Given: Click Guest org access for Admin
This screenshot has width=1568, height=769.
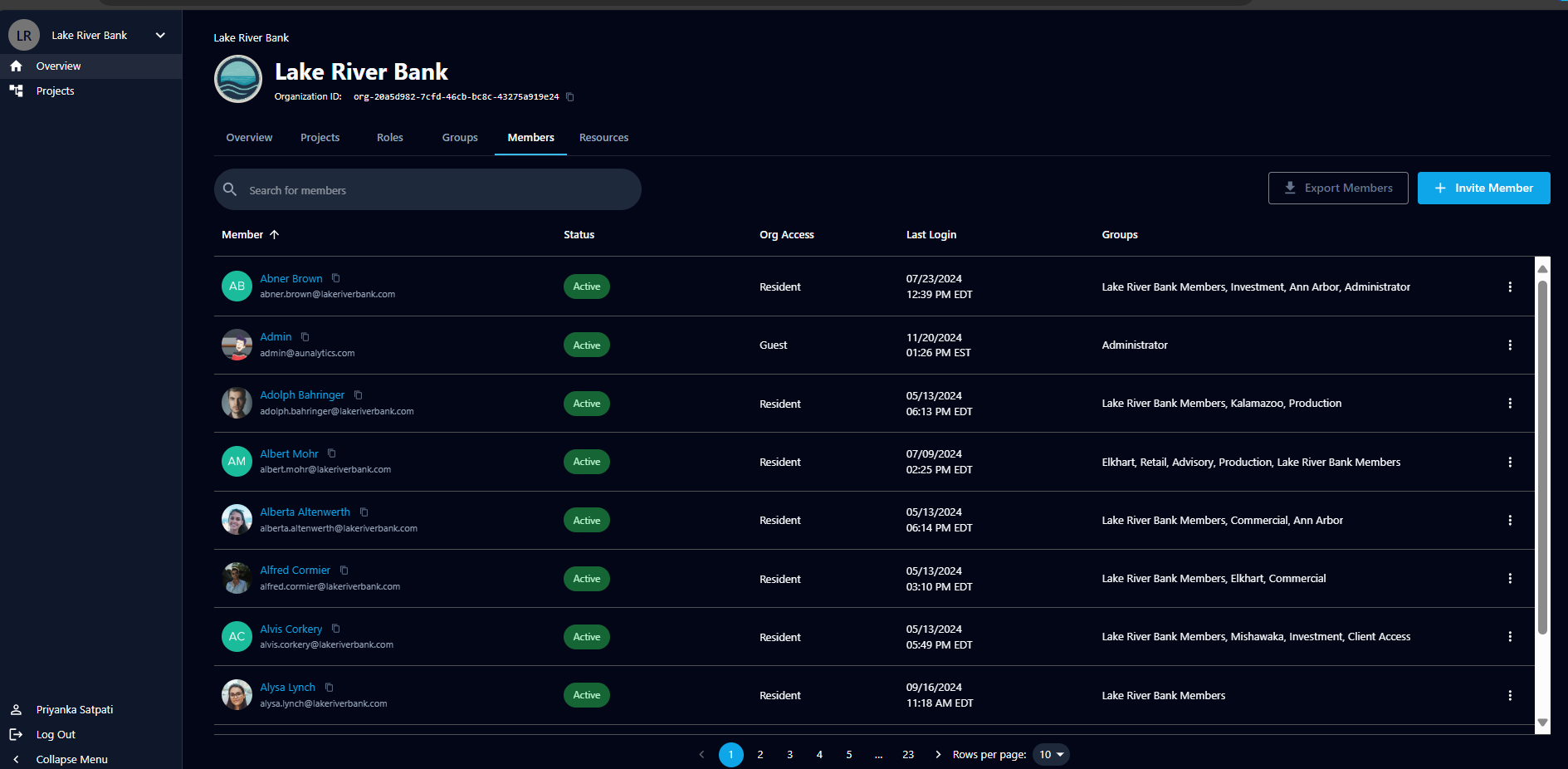Looking at the screenshot, I should coord(774,345).
